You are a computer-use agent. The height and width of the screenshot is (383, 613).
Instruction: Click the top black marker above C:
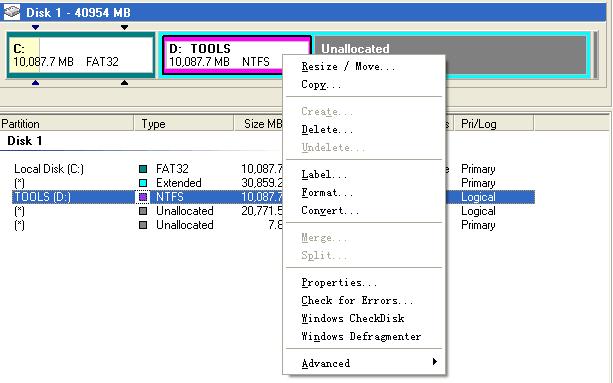tap(124, 27)
